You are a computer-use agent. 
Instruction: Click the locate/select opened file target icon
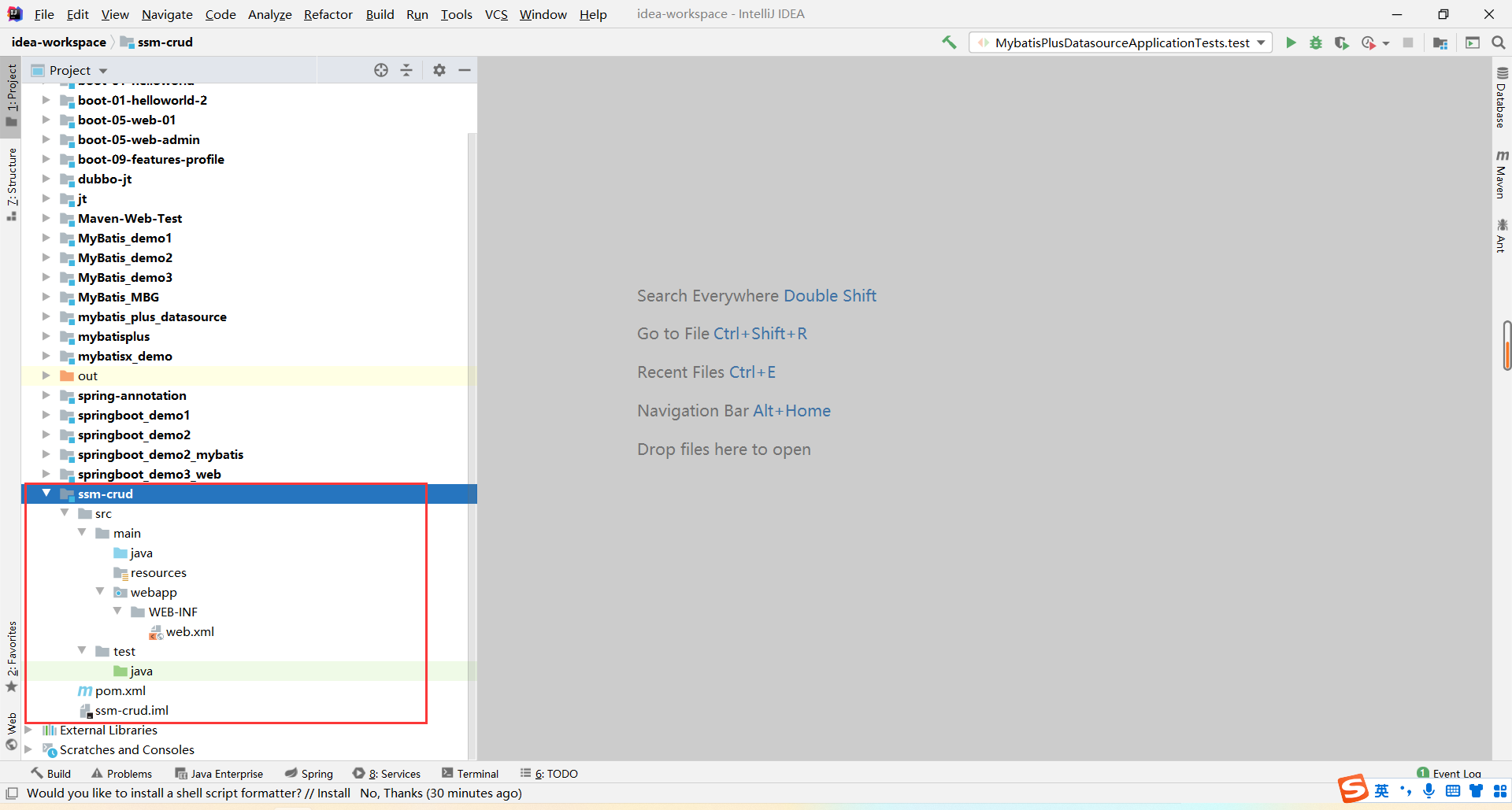click(x=381, y=70)
